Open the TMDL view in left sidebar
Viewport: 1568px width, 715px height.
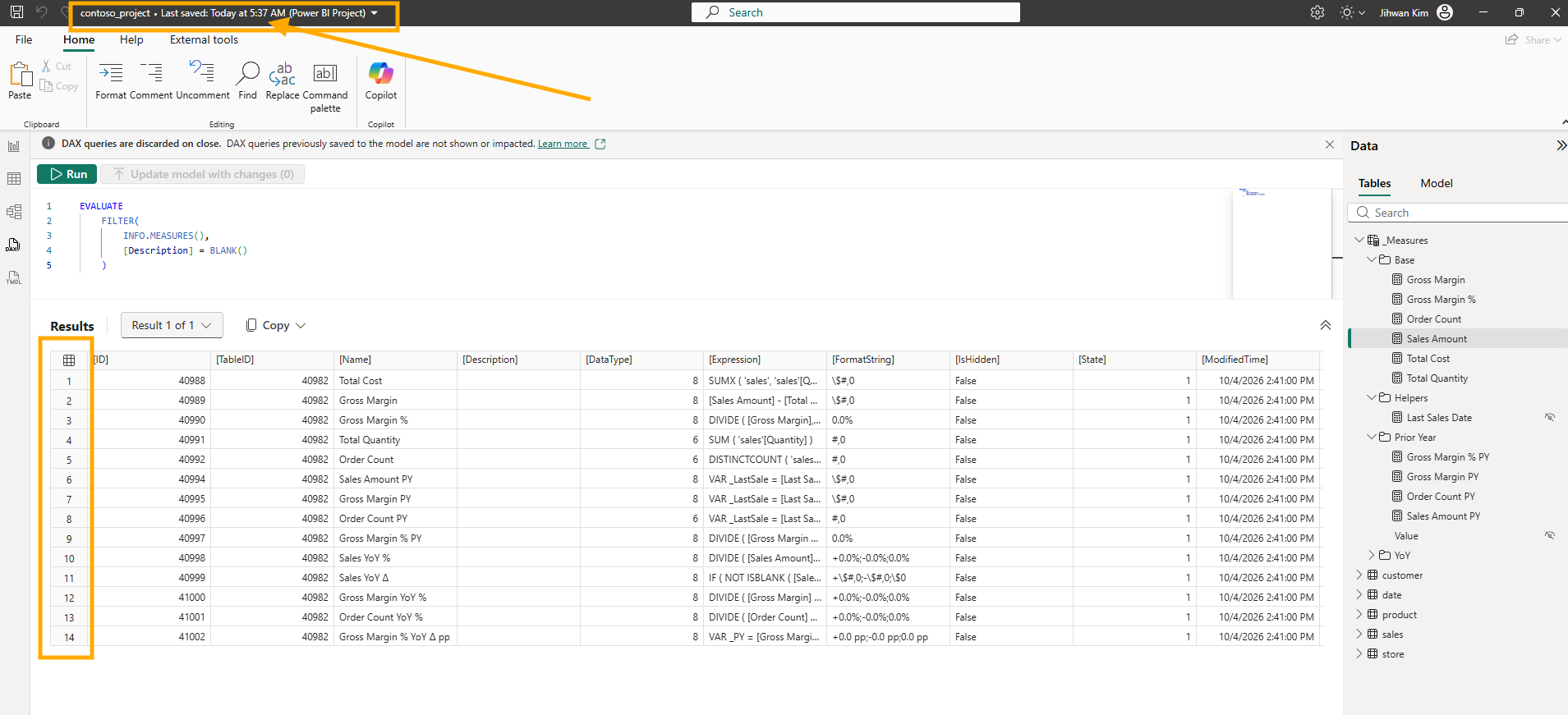click(x=14, y=277)
